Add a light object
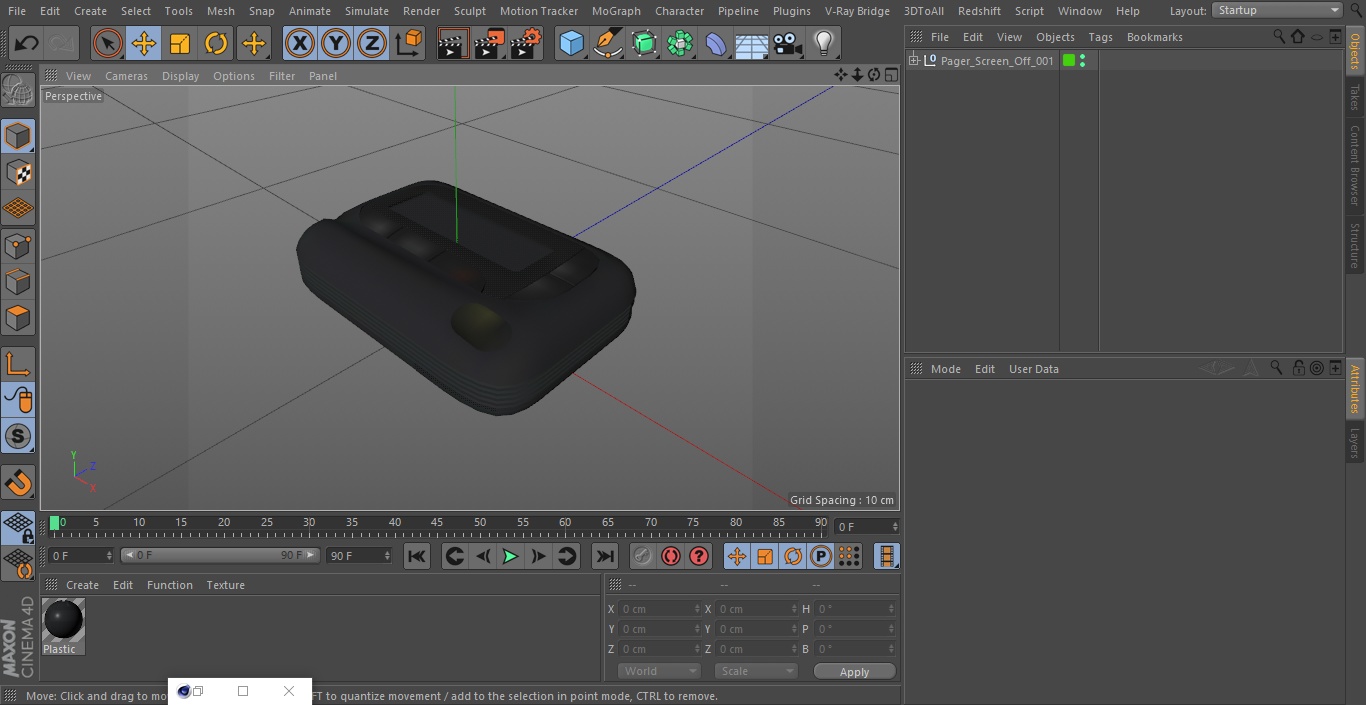Screen dimensions: 1366x705 tap(823, 43)
